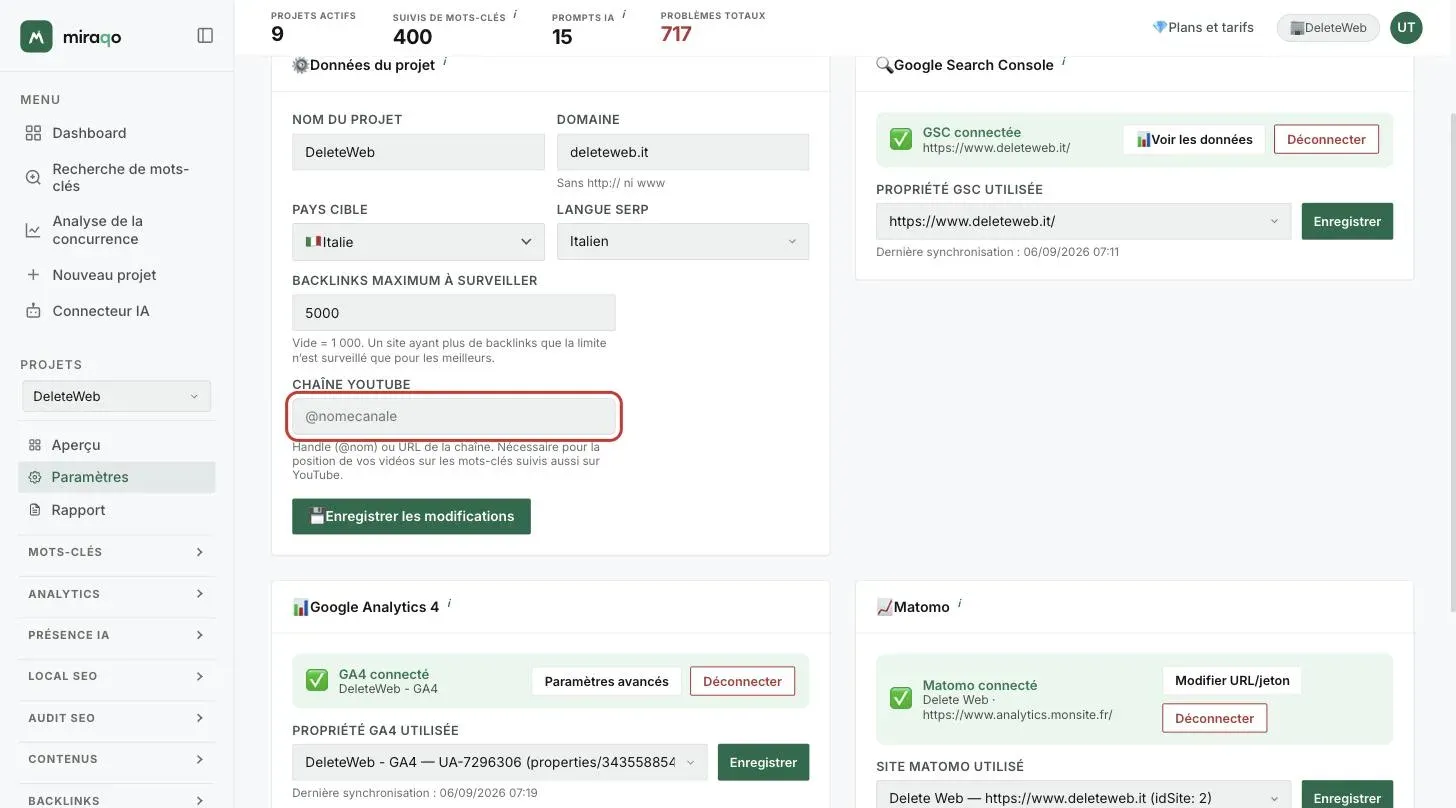Expand the CONTENUS section
The width and height of the screenshot is (1456, 808).
tap(116, 759)
